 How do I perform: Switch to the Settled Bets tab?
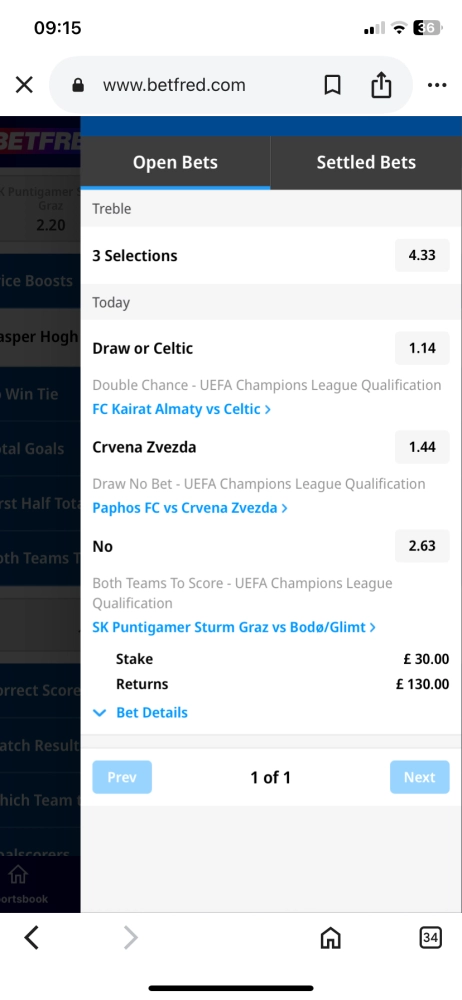point(366,163)
